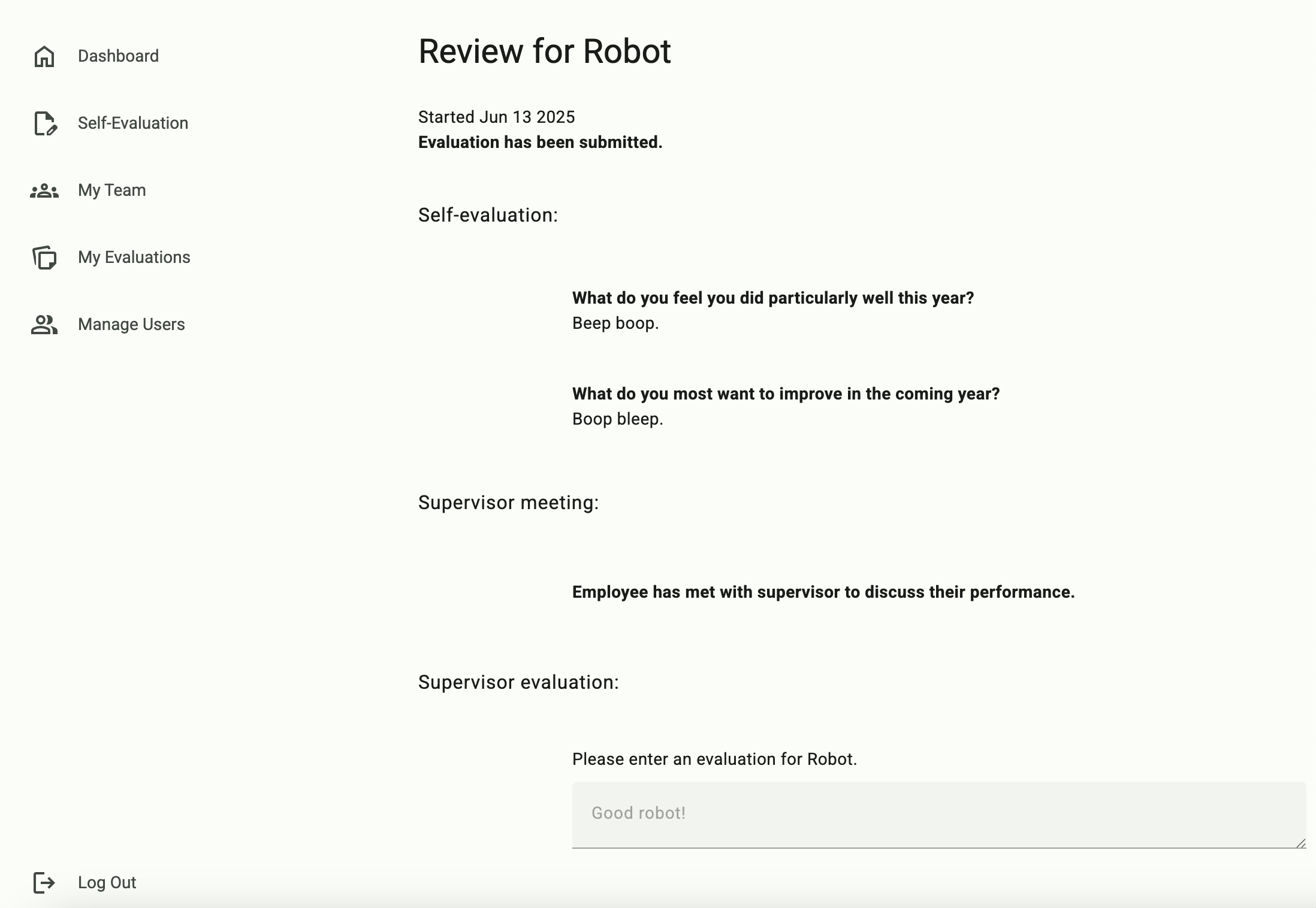Click the Self-evaluation section heading
1316x908 pixels.
pyautogui.click(x=487, y=215)
